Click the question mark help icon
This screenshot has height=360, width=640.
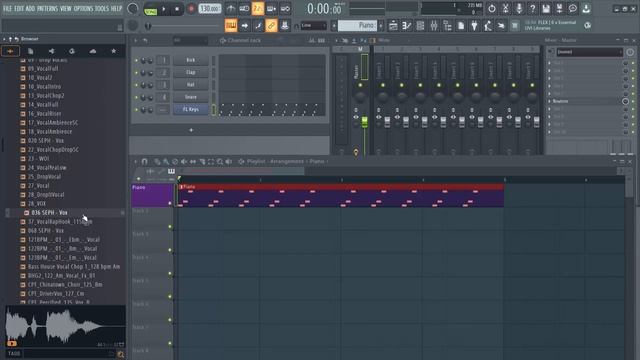532,9
